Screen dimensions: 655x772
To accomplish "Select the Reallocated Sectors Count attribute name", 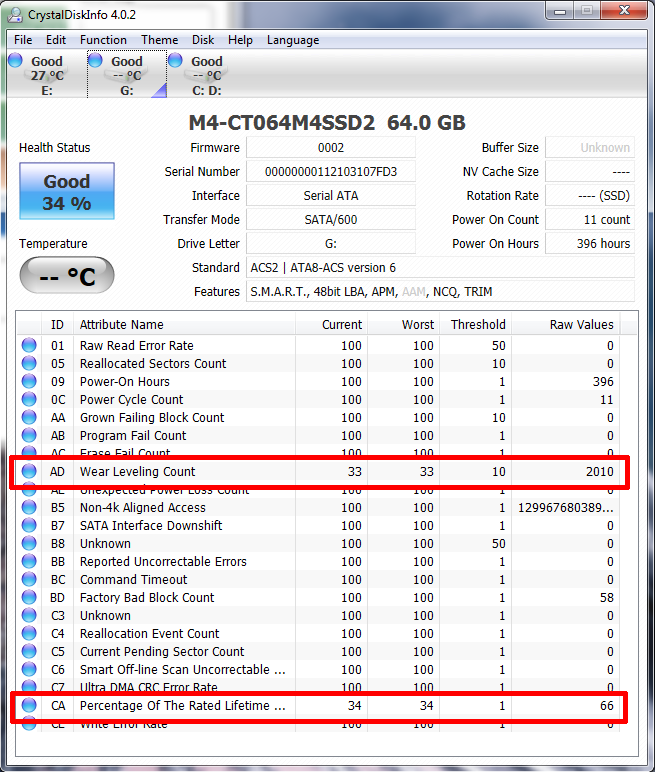I will (153, 364).
